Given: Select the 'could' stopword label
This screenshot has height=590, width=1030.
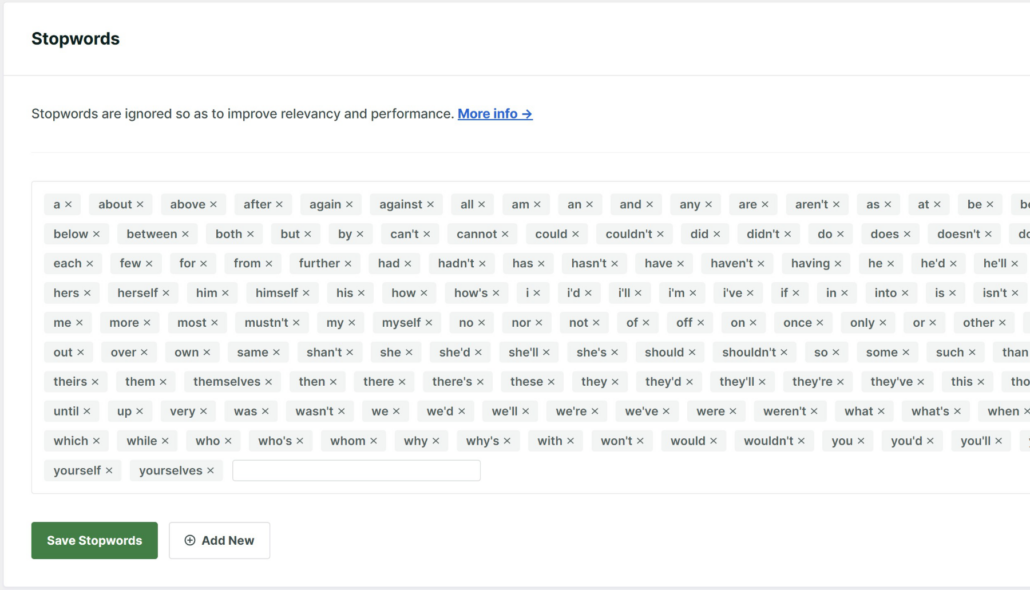Looking at the screenshot, I should [x=551, y=234].
